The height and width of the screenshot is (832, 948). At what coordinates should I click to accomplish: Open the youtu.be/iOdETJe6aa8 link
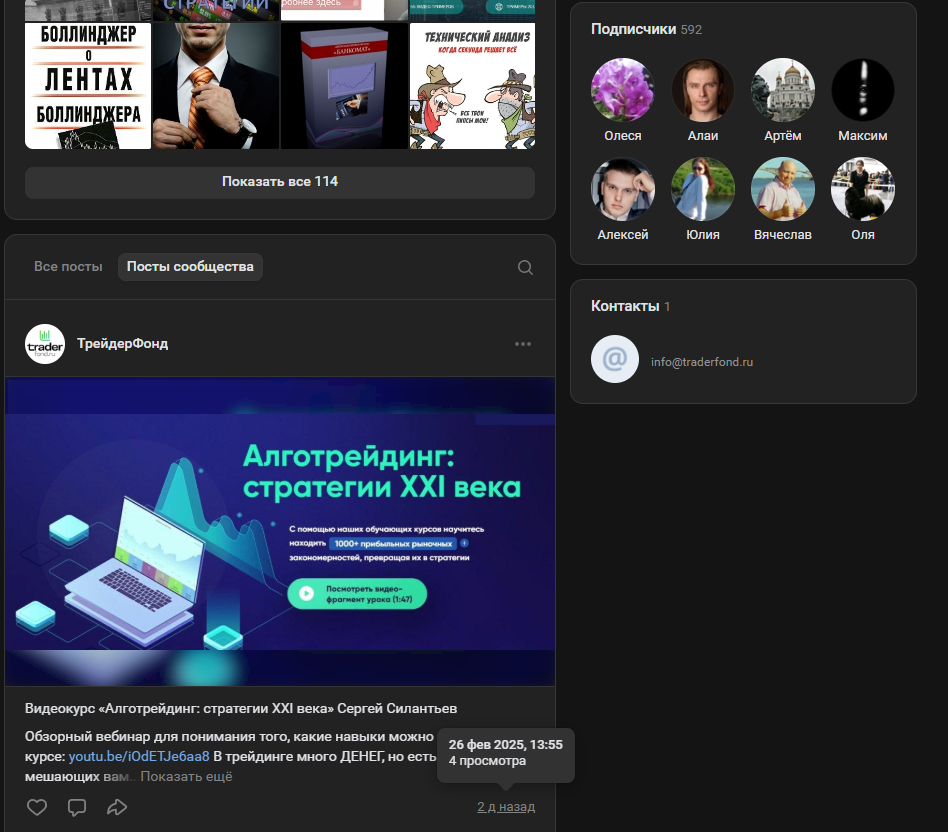coord(139,756)
